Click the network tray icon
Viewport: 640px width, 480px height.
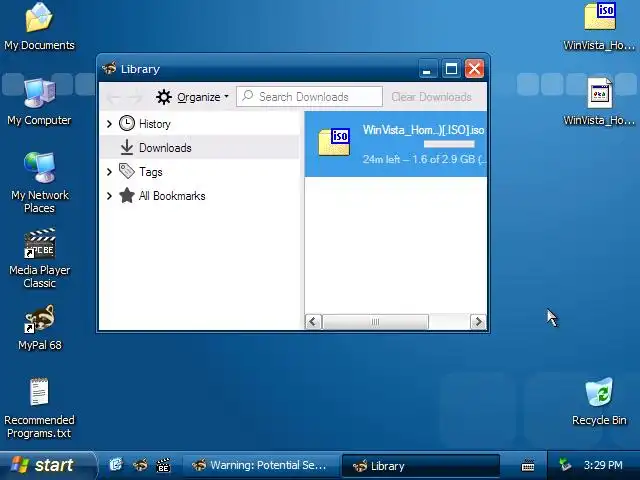(565, 464)
